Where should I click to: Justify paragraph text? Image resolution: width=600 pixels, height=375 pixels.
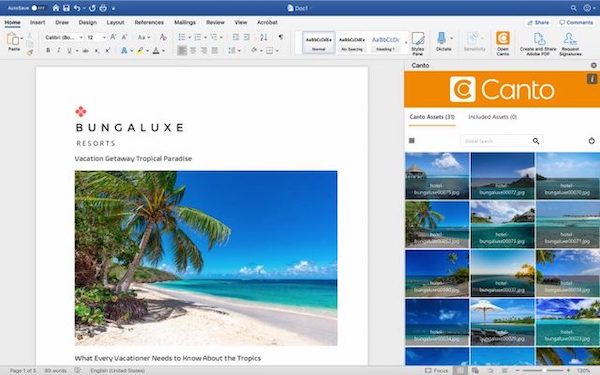coord(215,50)
